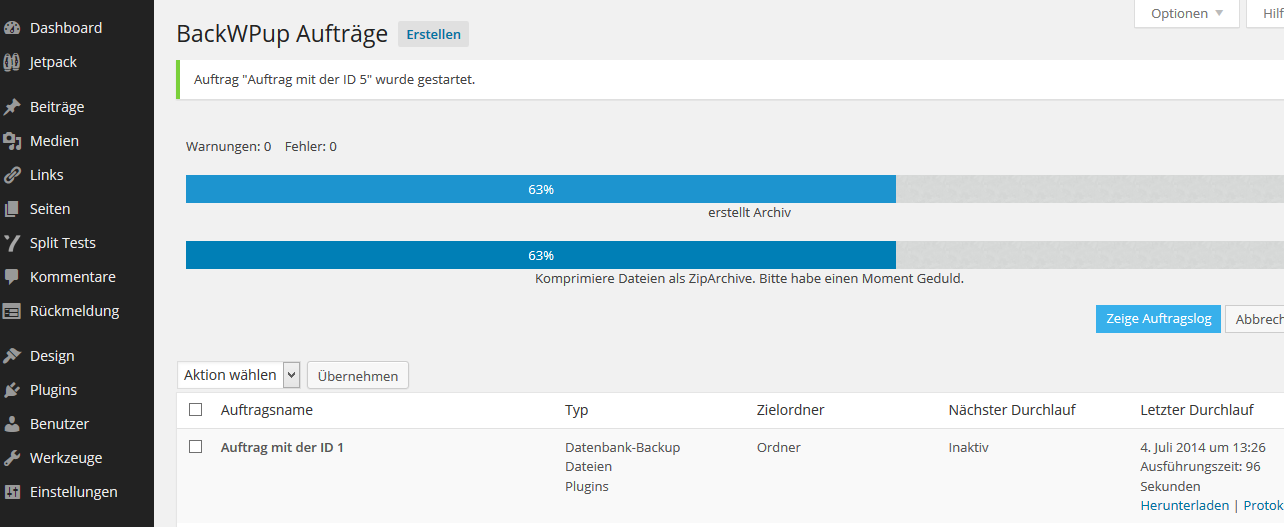This screenshot has width=1284, height=527.
Task: Click the Einstellungen settings icon
Action: tap(12, 492)
